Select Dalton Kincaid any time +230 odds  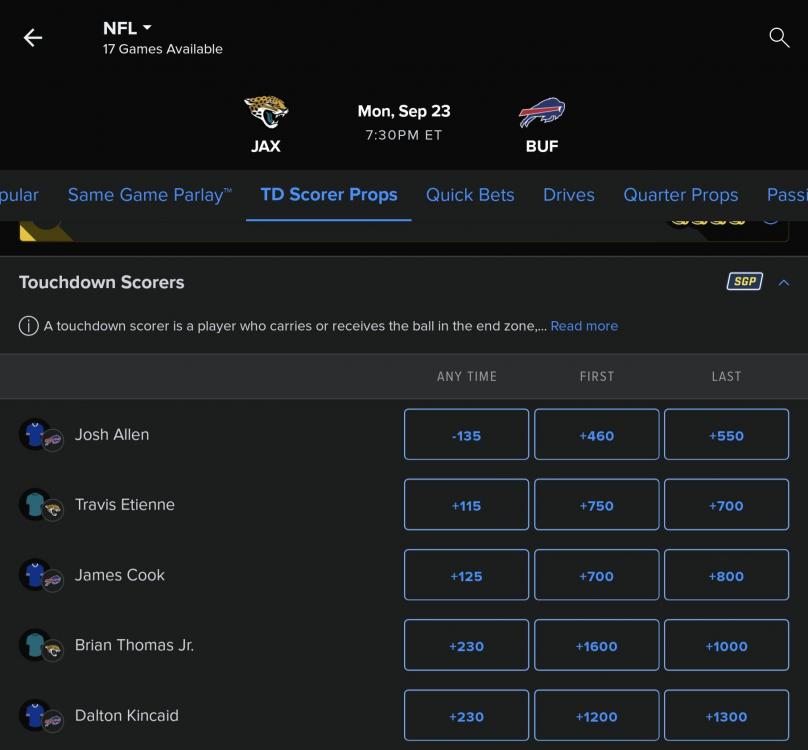(x=466, y=715)
